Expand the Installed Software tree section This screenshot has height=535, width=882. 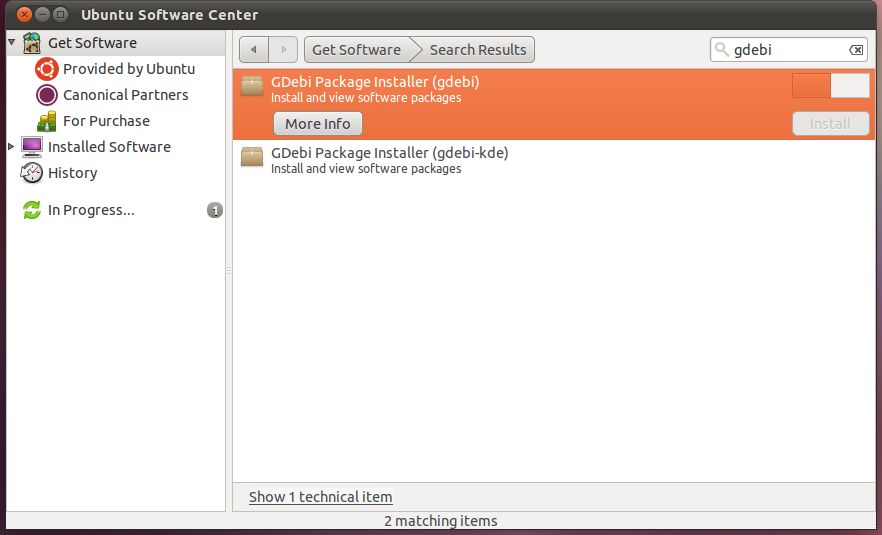click(11, 146)
